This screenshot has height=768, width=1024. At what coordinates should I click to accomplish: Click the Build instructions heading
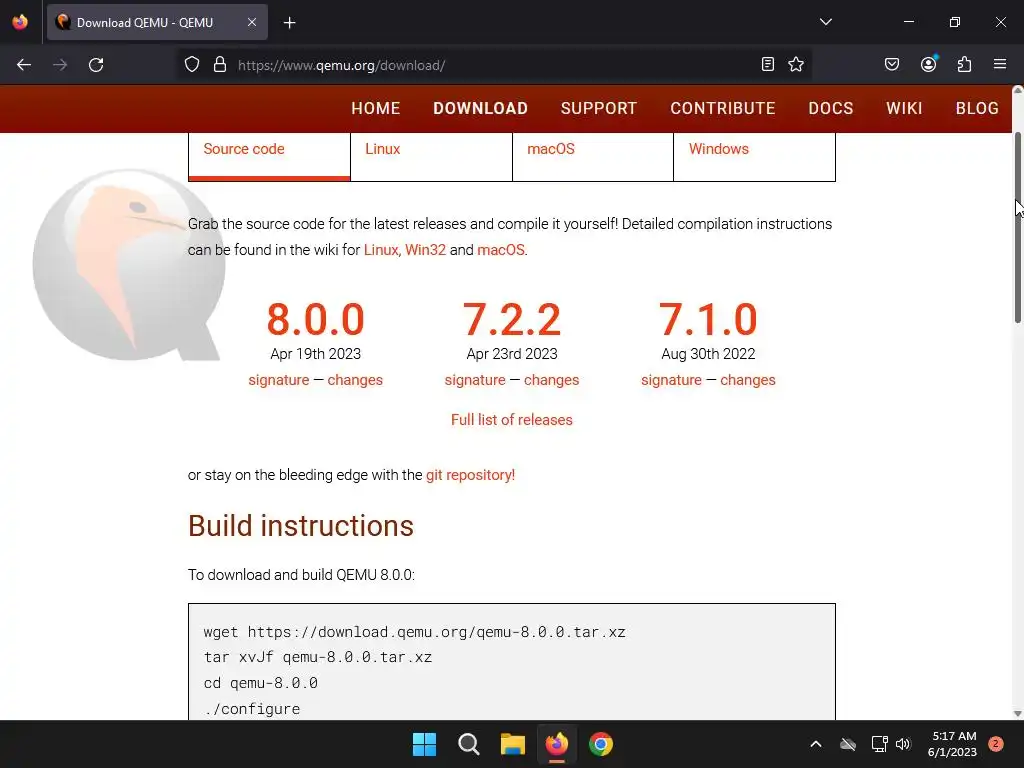click(301, 526)
